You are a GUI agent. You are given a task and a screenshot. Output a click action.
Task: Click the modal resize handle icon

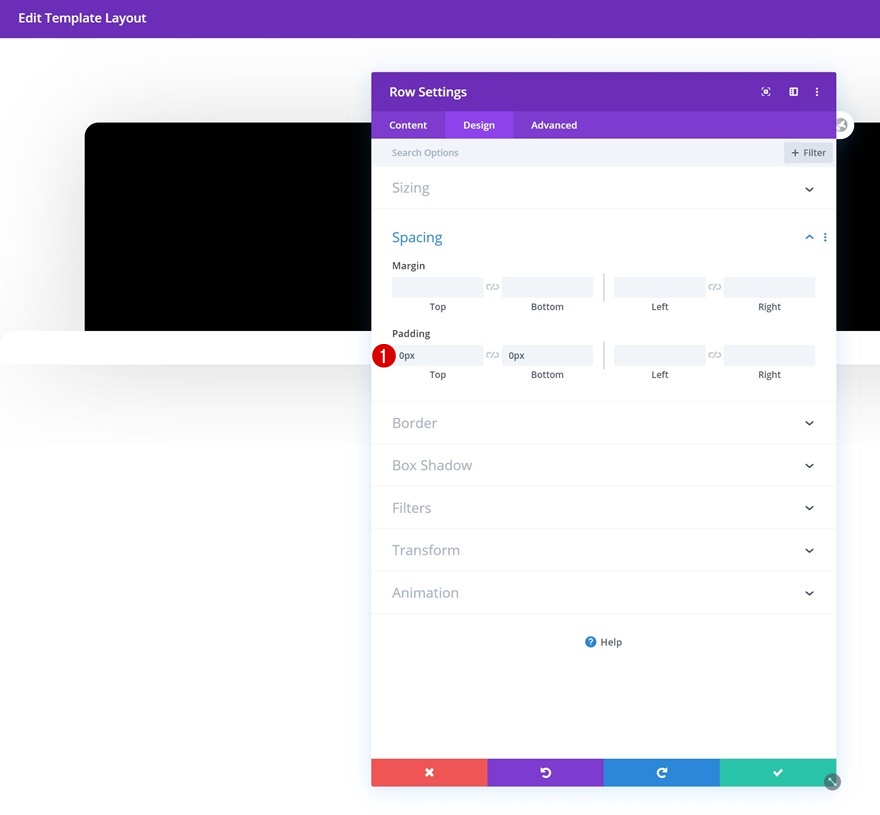832,782
